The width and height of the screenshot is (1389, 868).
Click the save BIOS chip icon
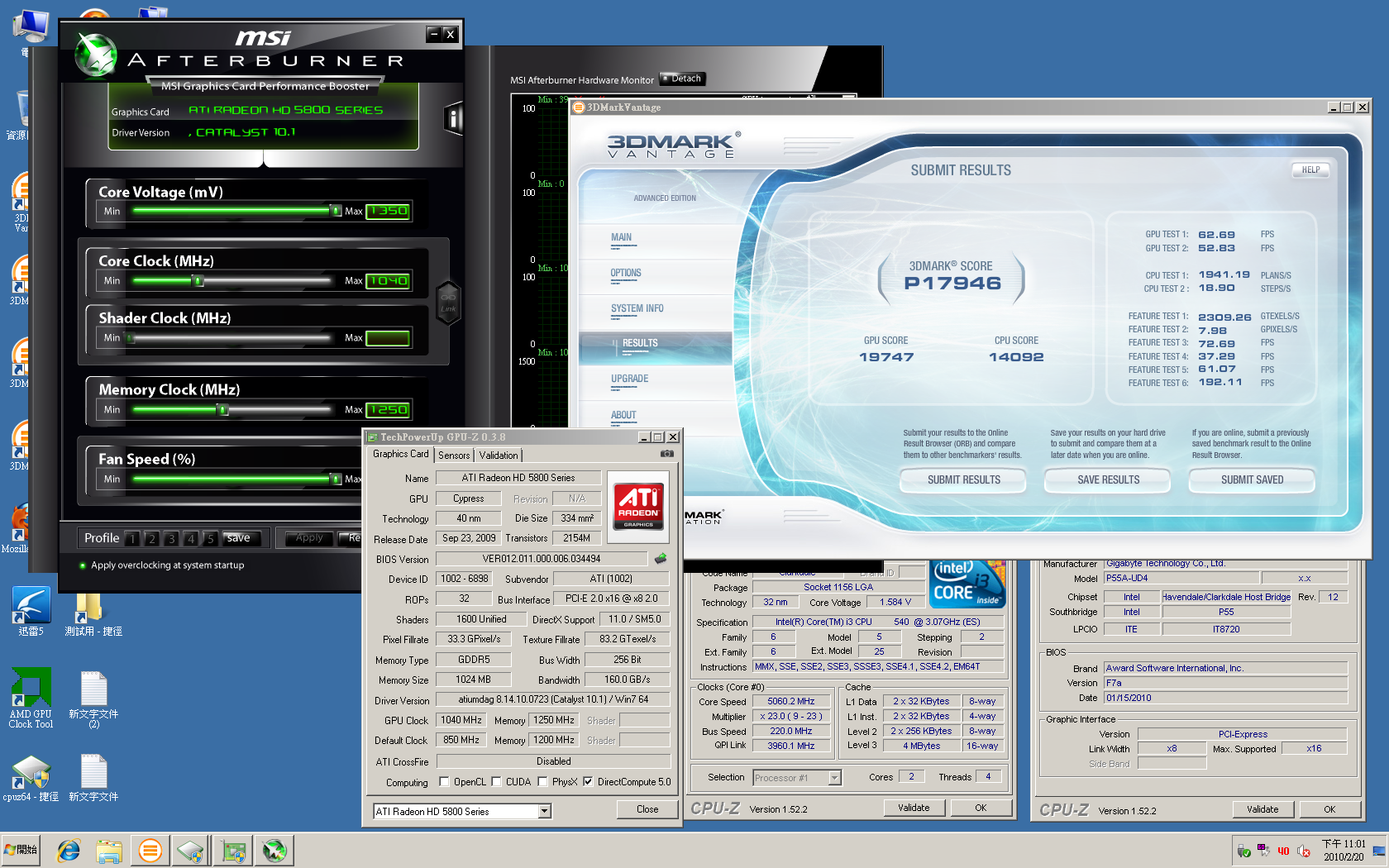[x=661, y=559]
